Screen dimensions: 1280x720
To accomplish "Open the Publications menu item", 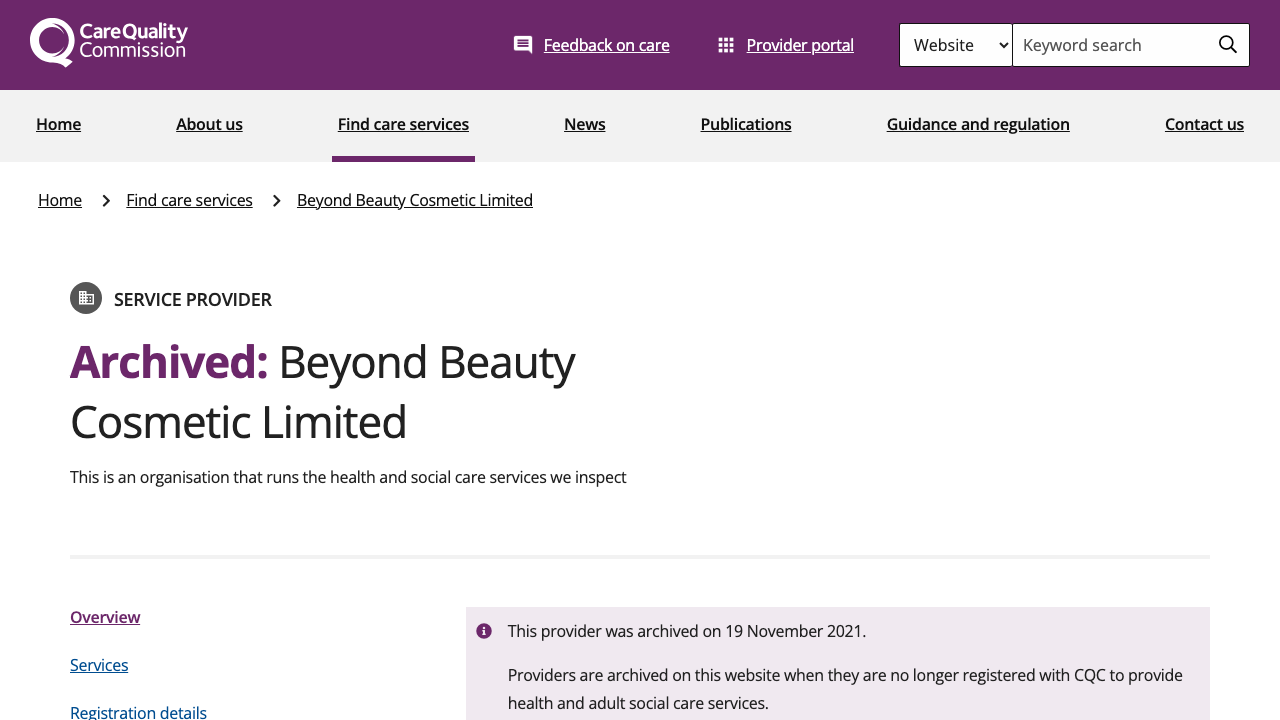I will point(746,123).
